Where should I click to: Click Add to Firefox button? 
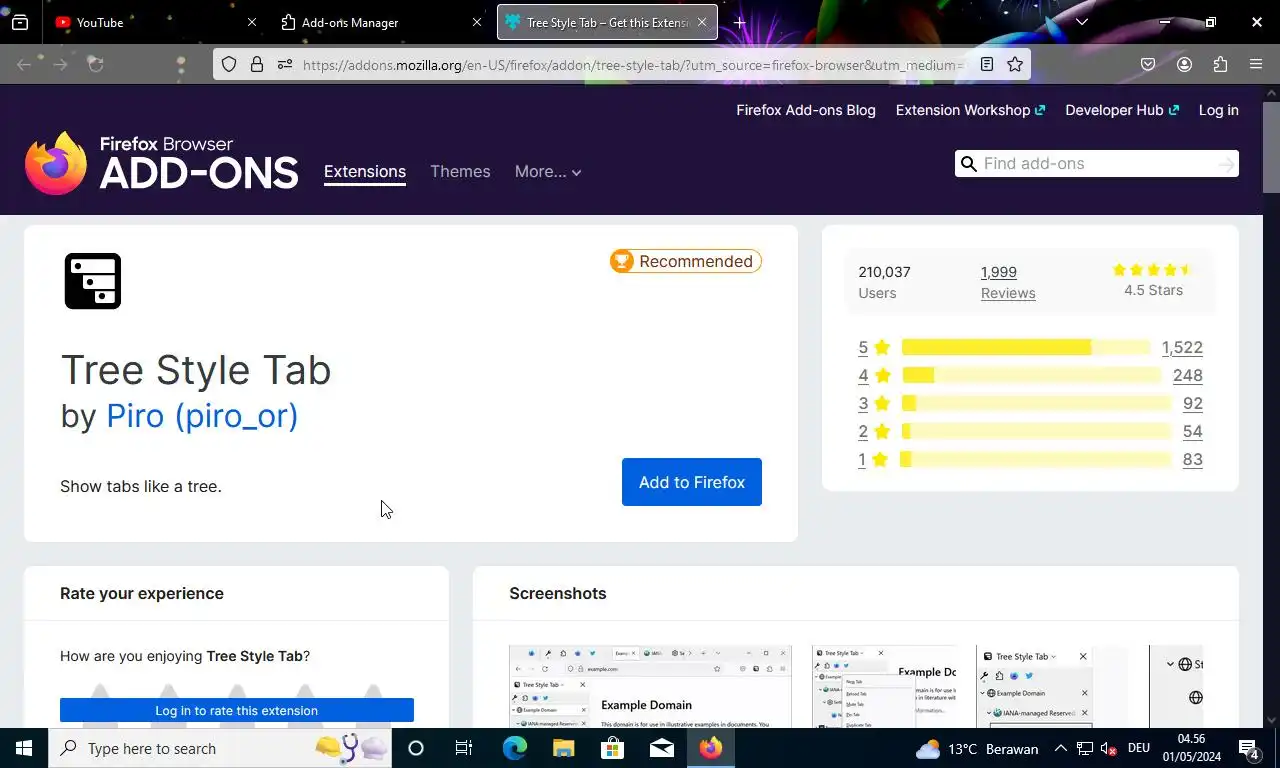692,482
